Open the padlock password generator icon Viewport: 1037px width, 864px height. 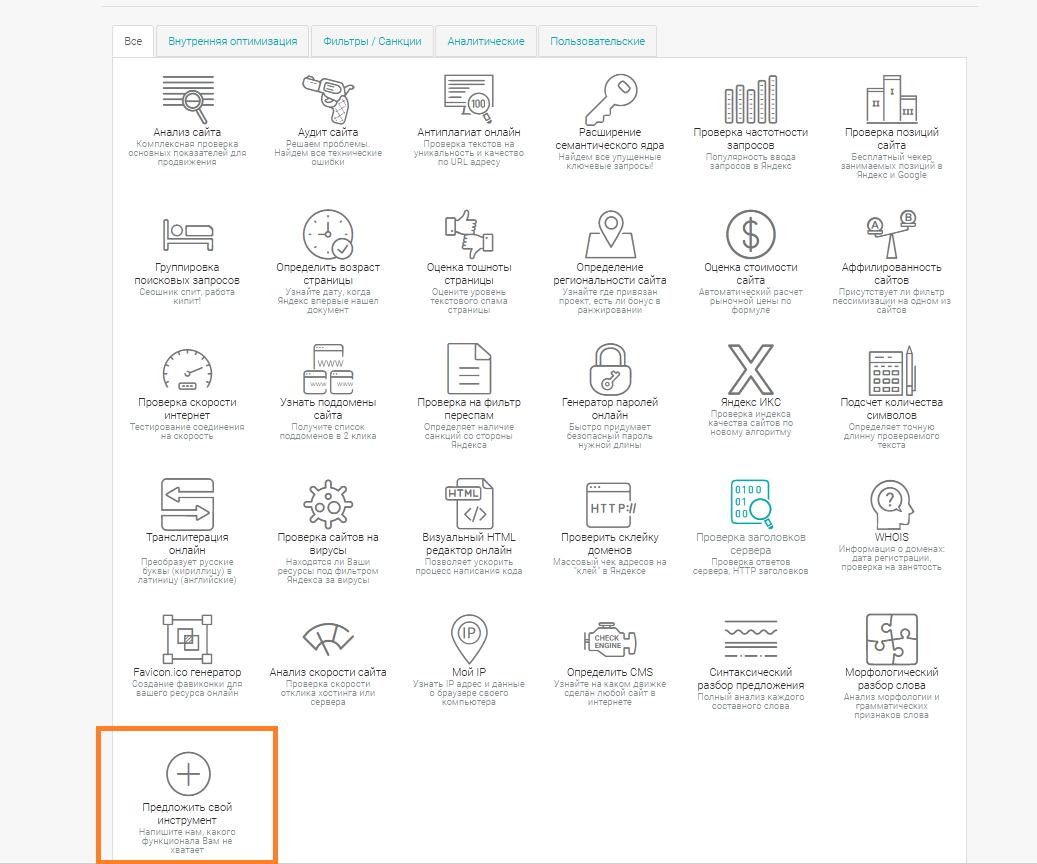pyautogui.click(x=609, y=368)
